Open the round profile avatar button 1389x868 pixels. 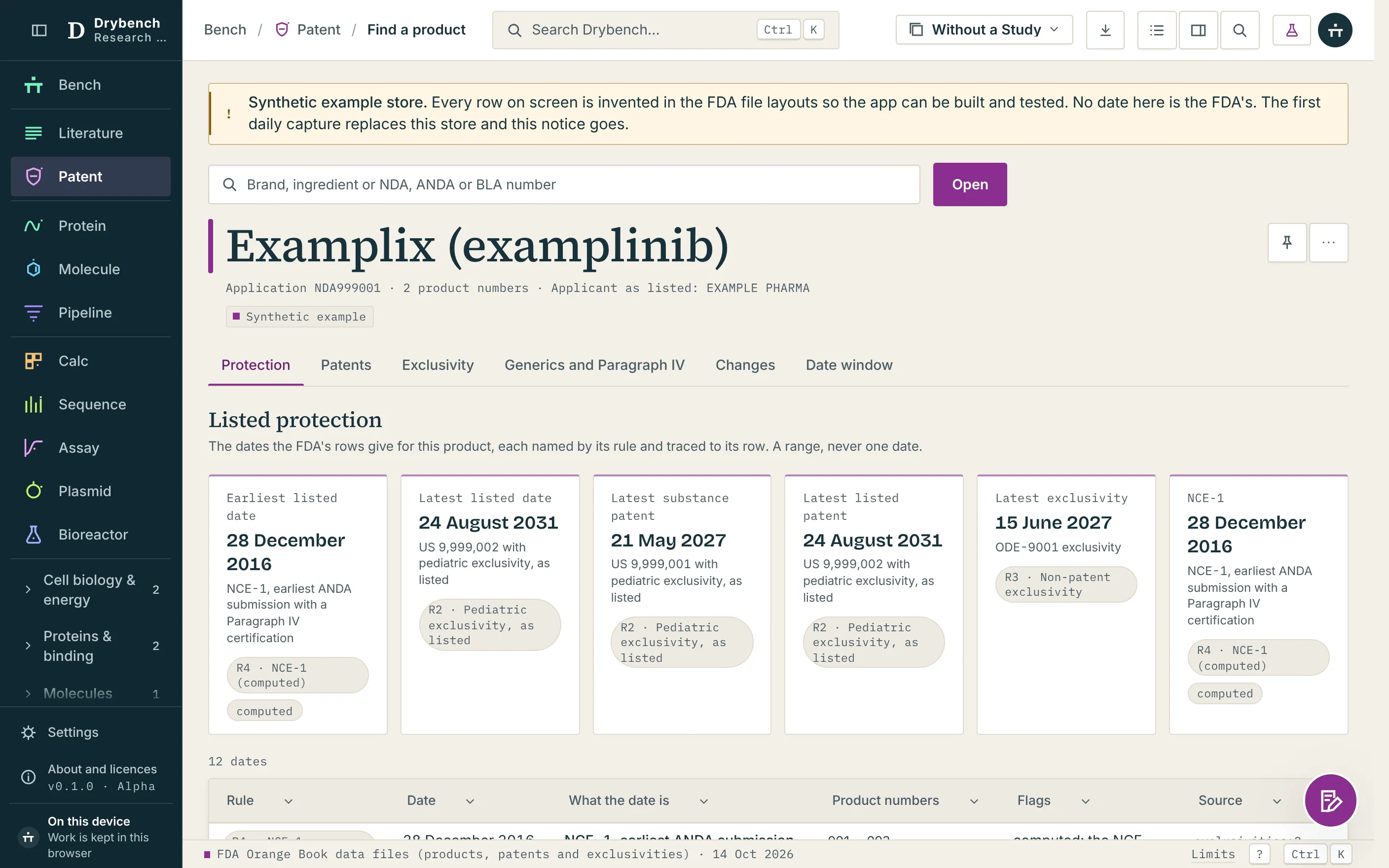[1335, 30]
